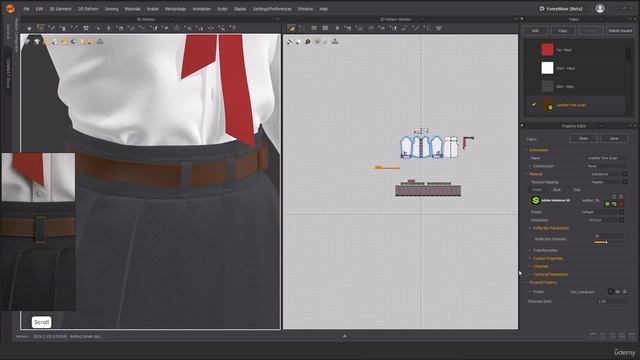Screen dimensions: 640x360
Task: Click the last layout icon in bottom-right corner
Action: click(x=632, y=336)
